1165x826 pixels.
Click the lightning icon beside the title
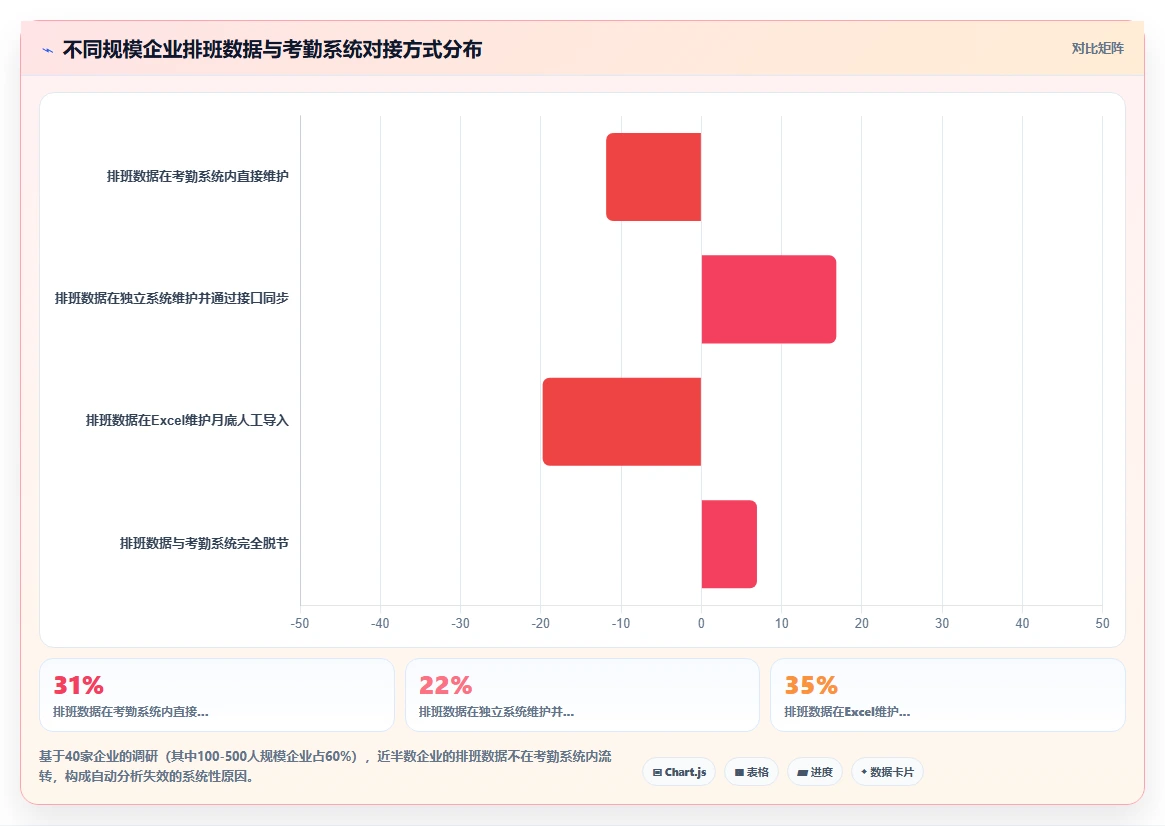click(x=48, y=51)
